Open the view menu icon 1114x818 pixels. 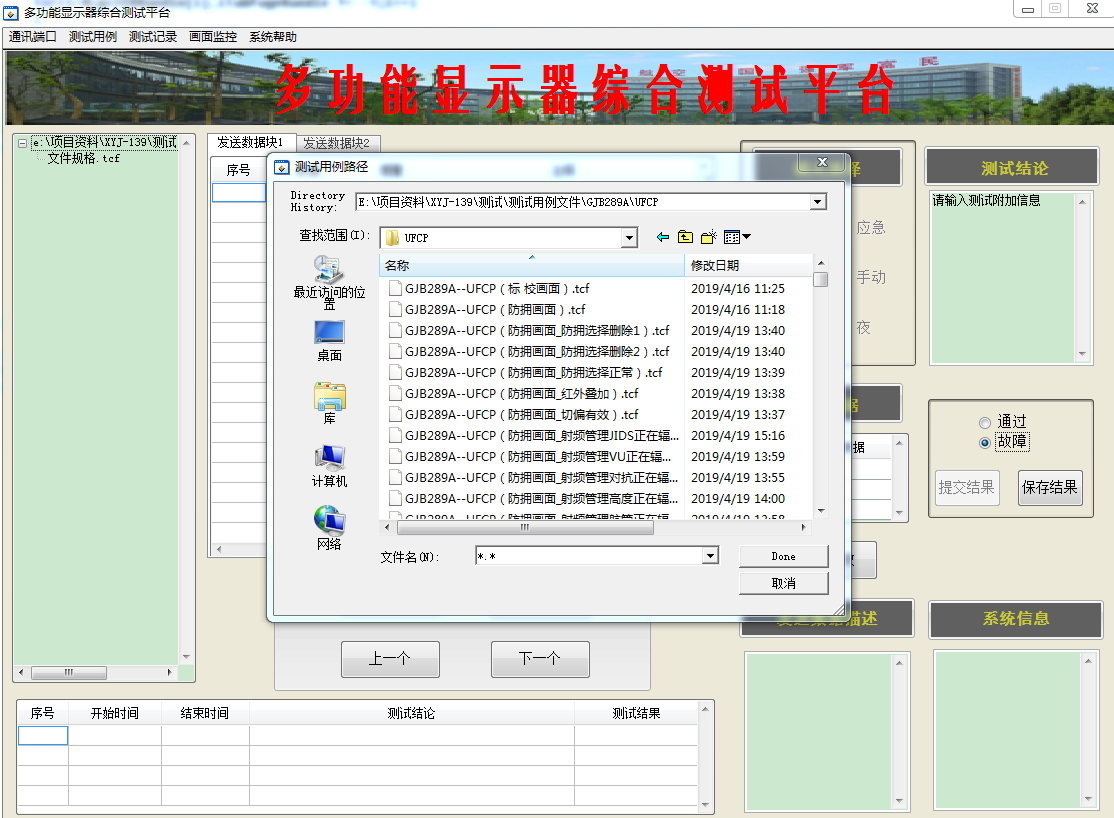tap(732, 237)
